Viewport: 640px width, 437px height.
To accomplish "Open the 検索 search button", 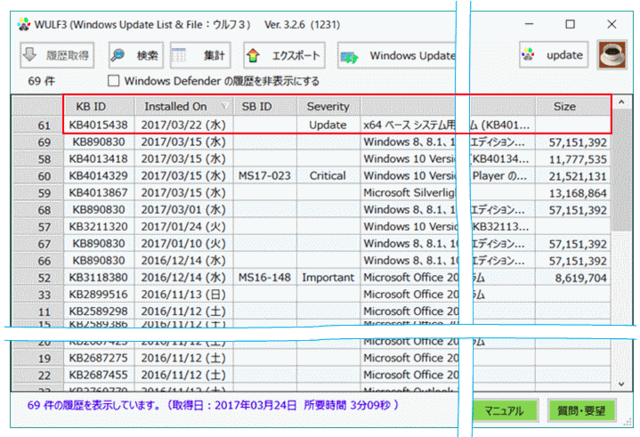I will point(136,55).
